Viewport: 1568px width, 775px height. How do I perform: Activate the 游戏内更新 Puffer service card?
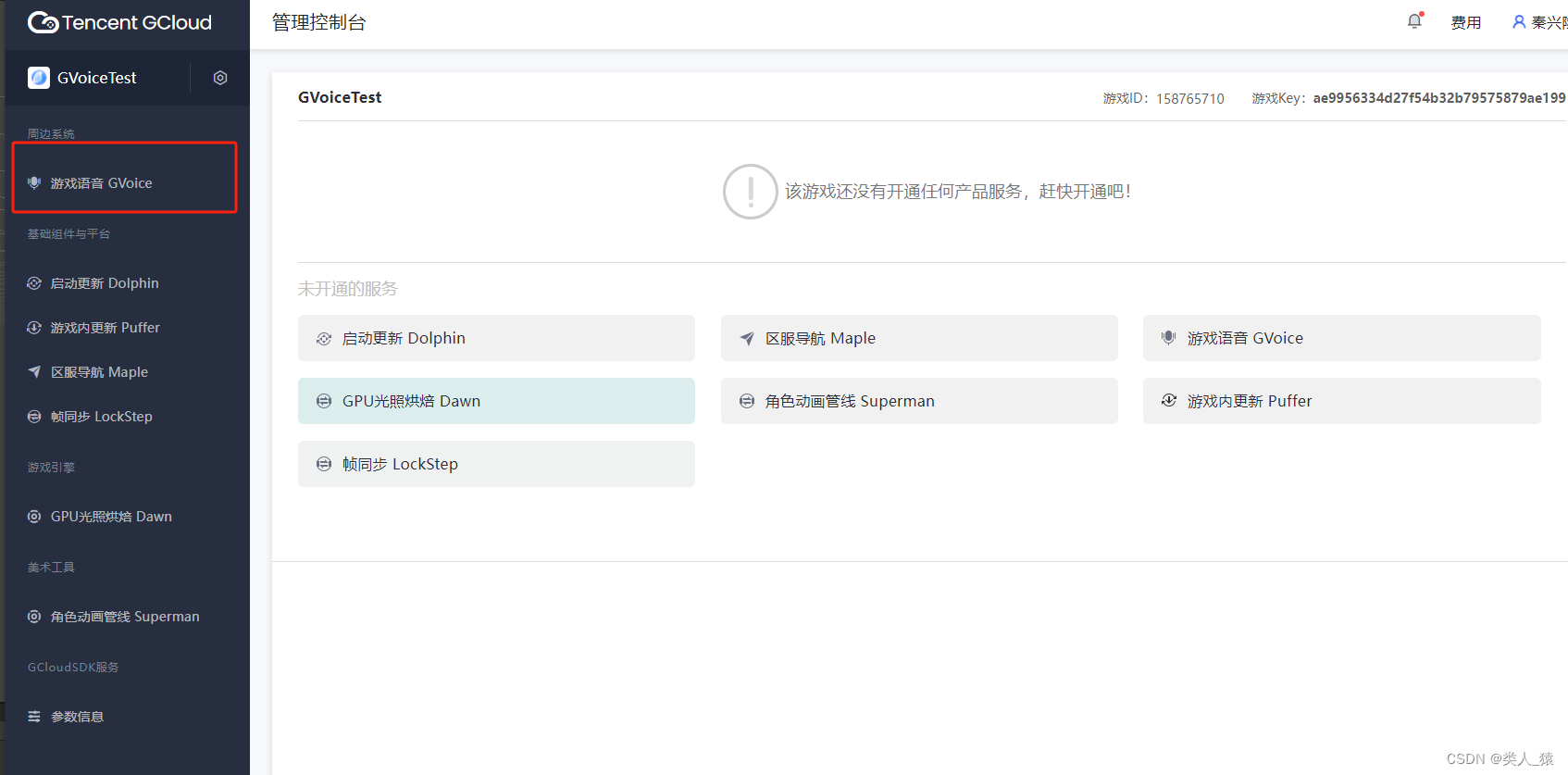tap(1342, 401)
